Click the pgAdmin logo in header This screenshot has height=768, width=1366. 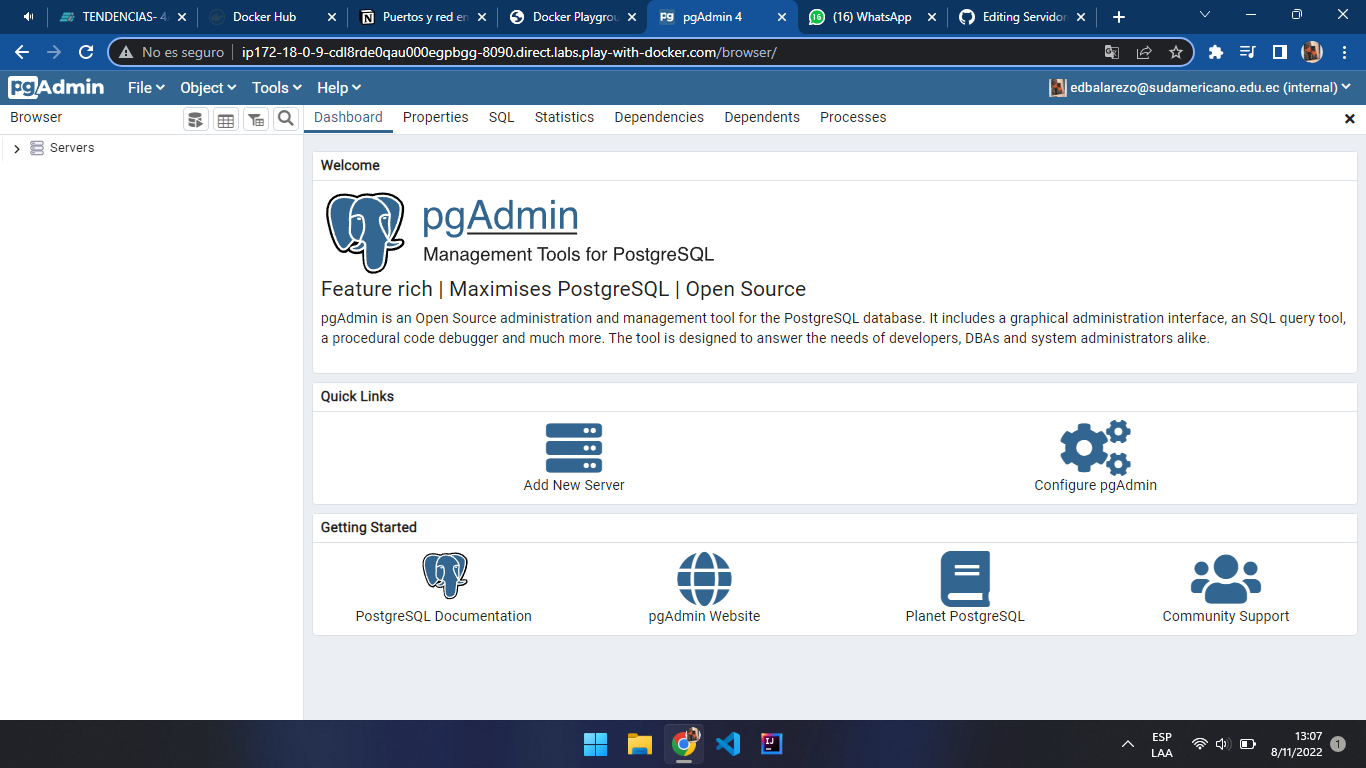tap(56, 87)
